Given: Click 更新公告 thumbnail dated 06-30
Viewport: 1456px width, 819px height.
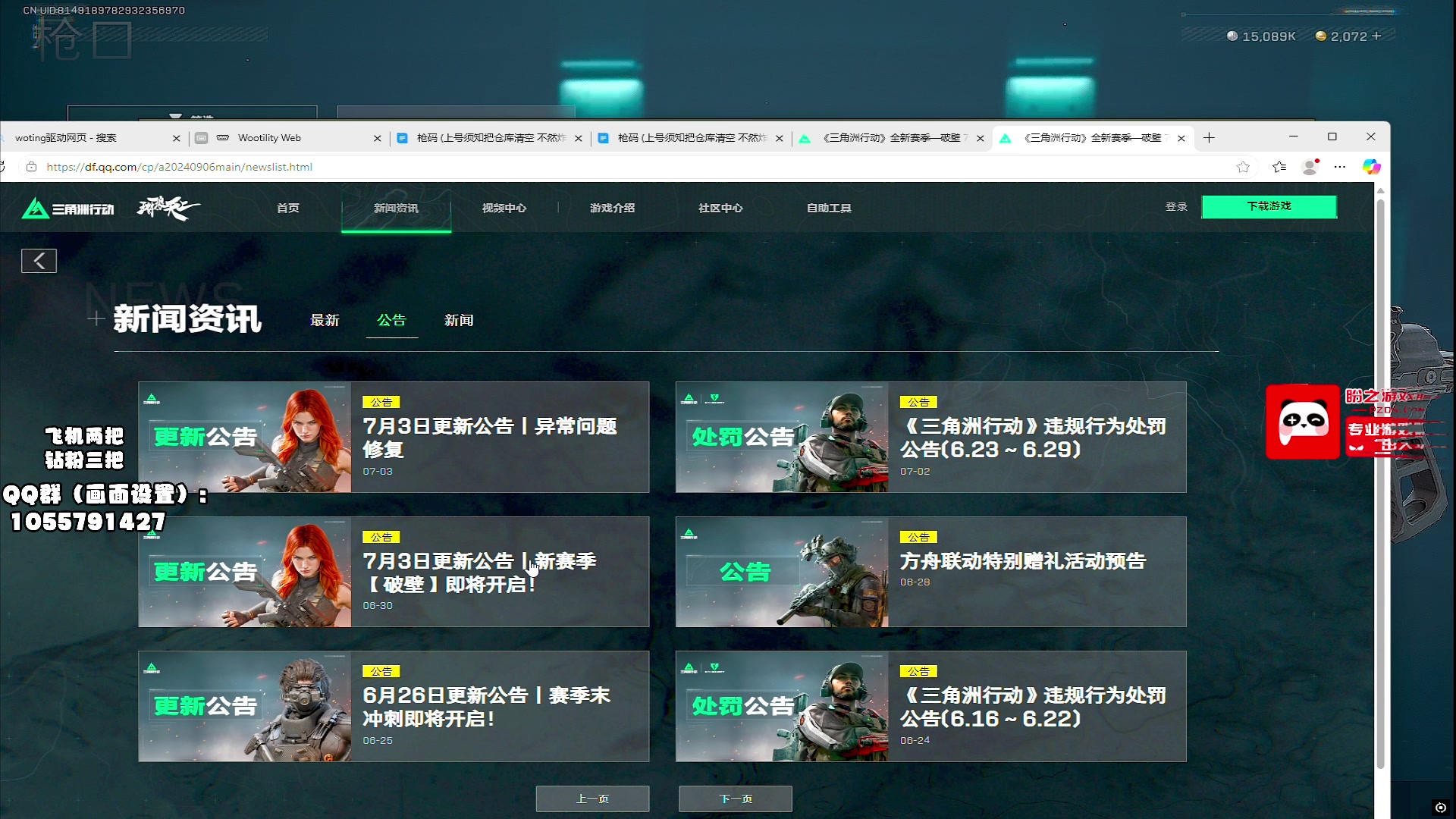Looking at the screenshot, I should pyautogui.click(x=245, y=572).
